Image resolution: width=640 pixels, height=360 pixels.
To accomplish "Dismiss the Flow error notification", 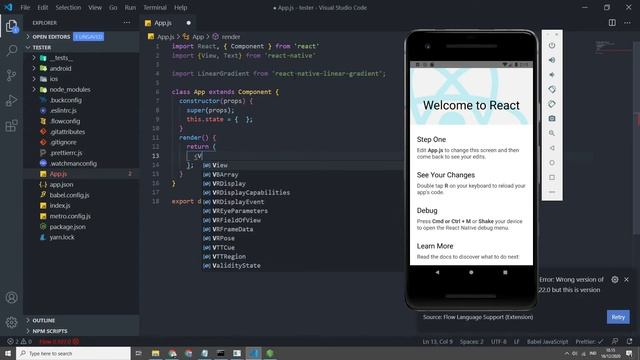I will [627, 280].
